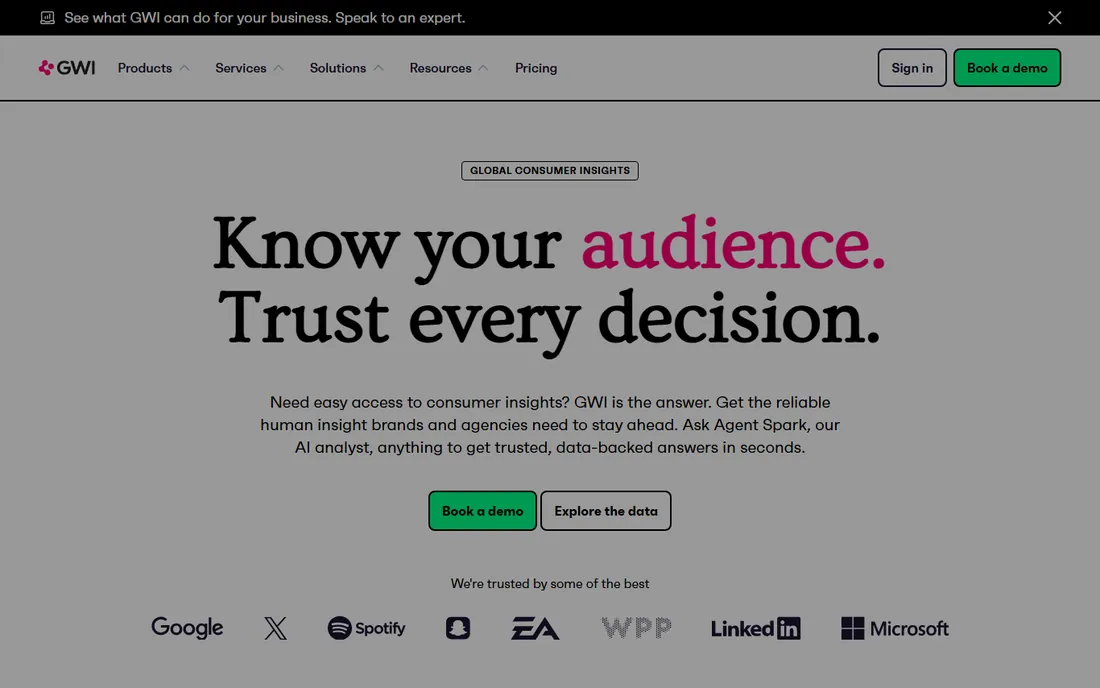Screen dimensions: 1100x688
Task: Click the word audience in the headline
Action: click(x=733, y=243)
